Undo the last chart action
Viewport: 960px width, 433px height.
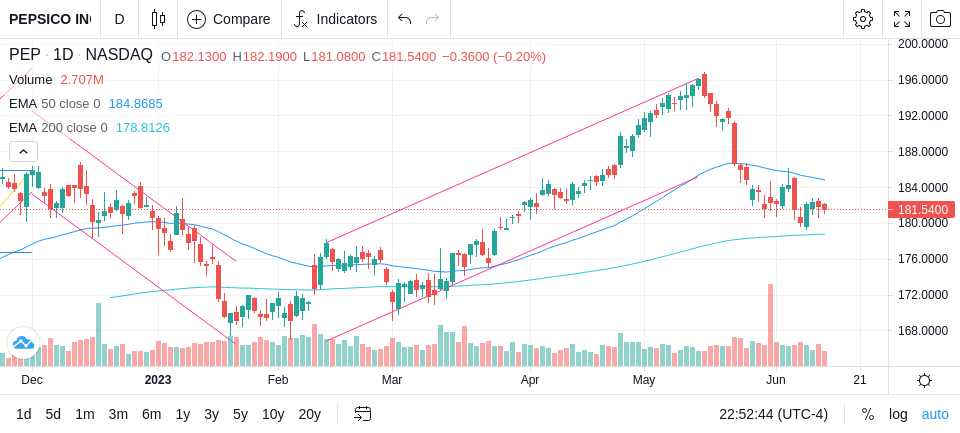pyautogui.click(x=404, y=19)
